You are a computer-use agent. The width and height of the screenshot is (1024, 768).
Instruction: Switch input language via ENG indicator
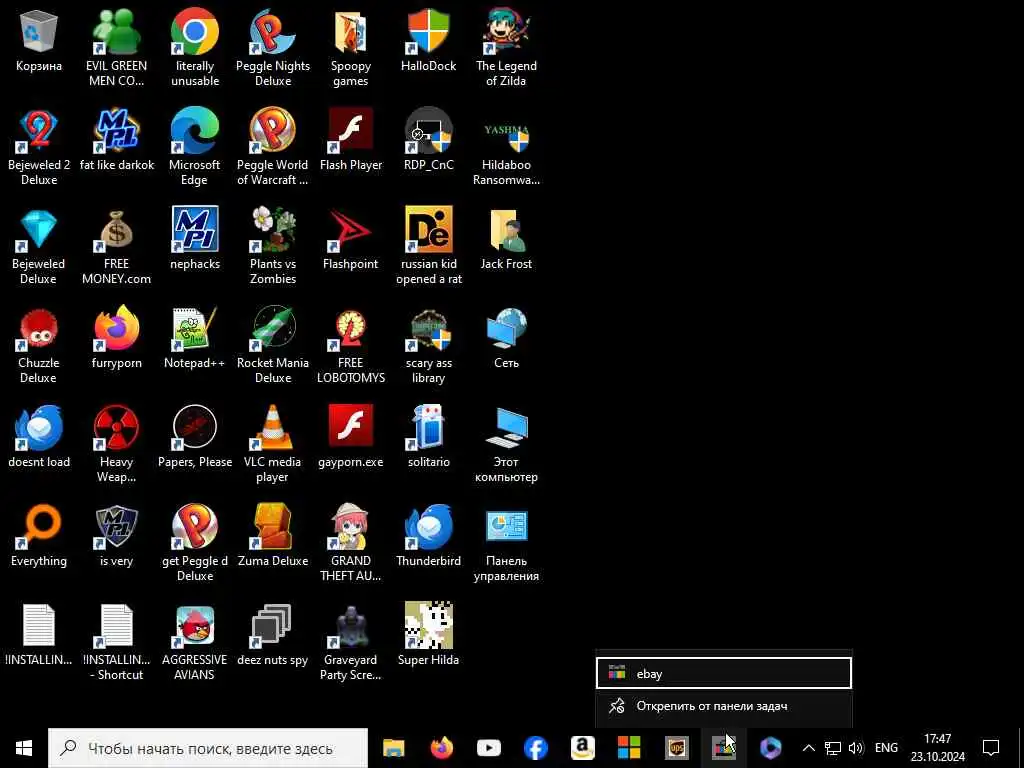tap(886, 748)
